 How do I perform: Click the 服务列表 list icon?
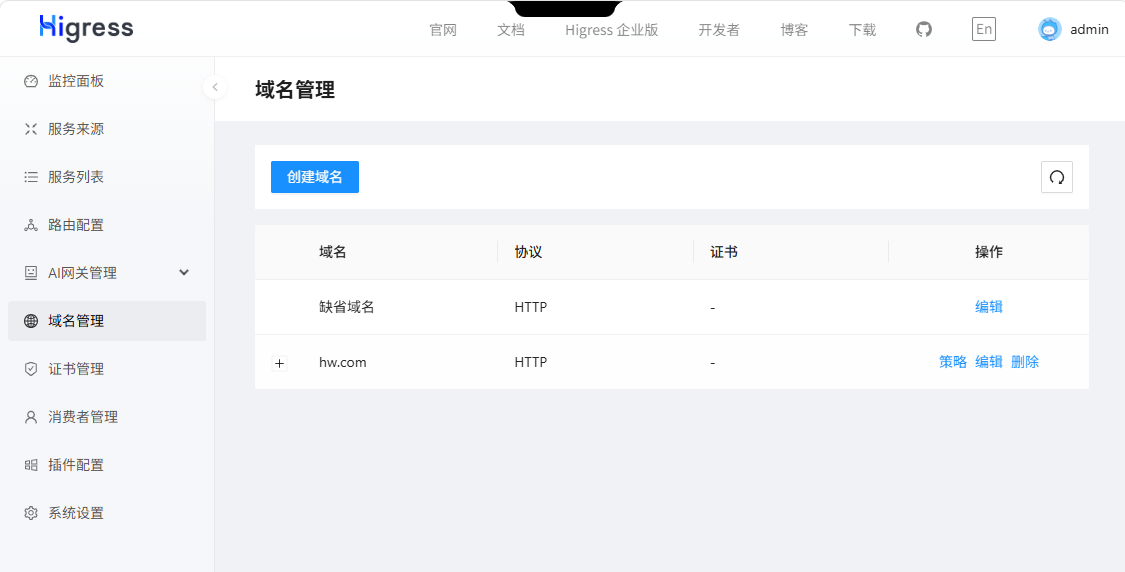tap(31, 177)
